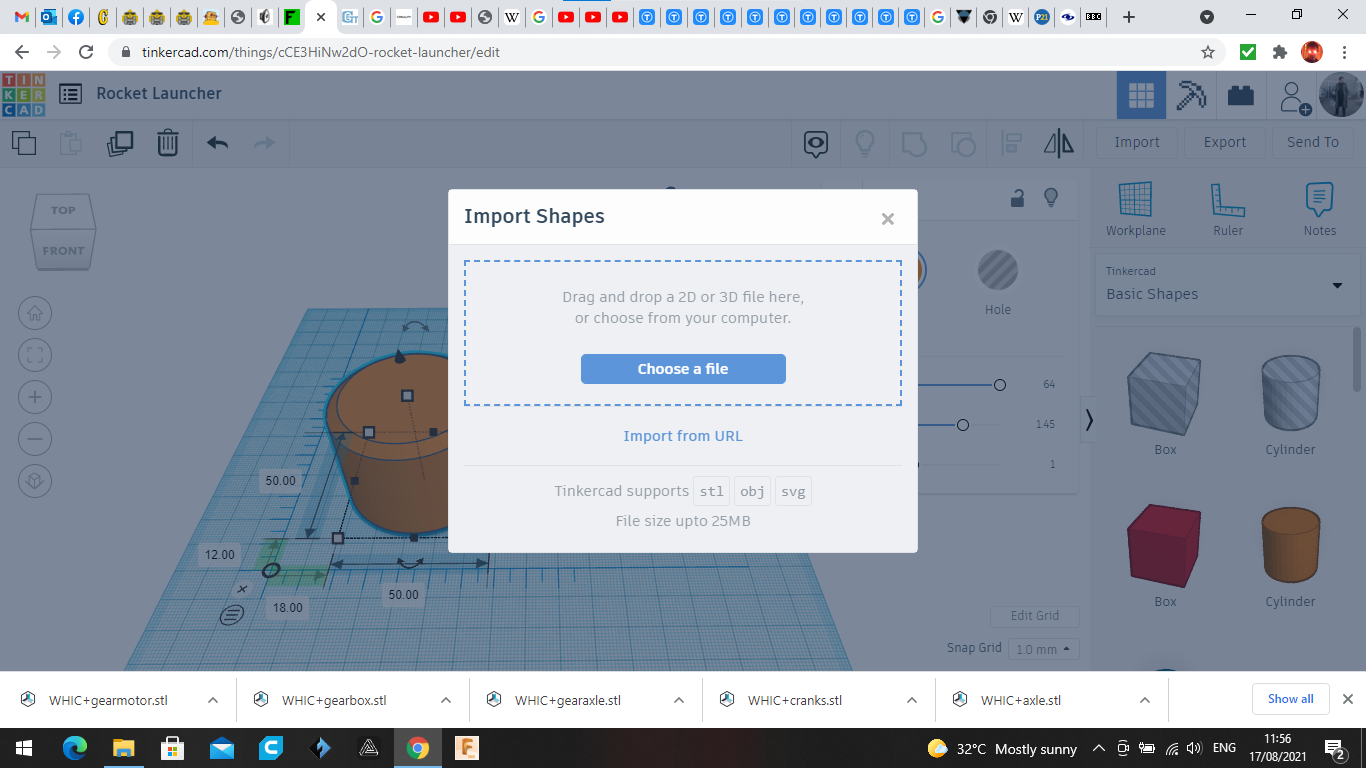Viewport: 1366px width, 768px height.
Task: Click the 3D design grid view icon
Action: pos(1141,95)
